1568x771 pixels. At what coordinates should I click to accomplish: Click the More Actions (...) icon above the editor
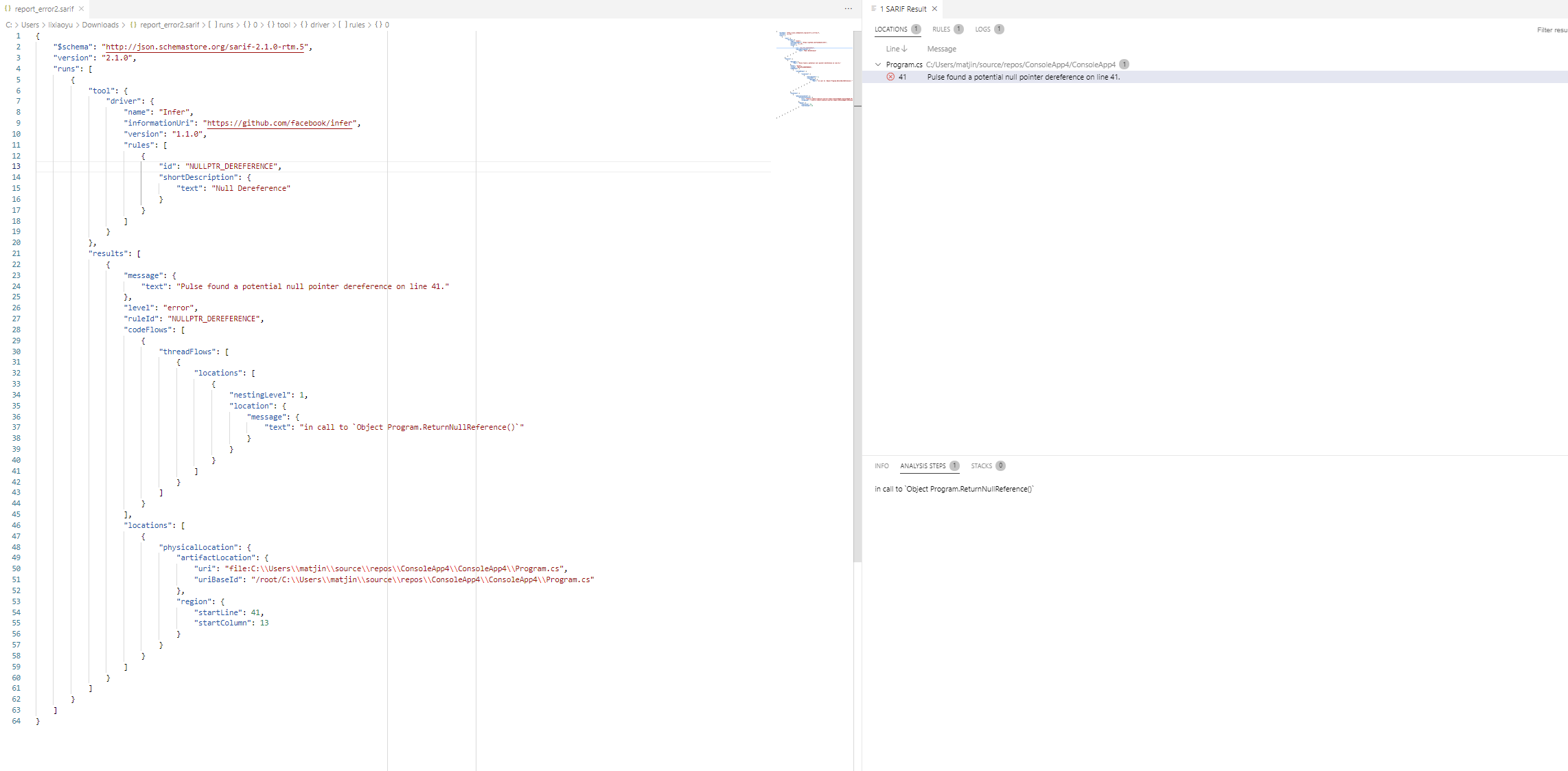[x=849, y=9]
